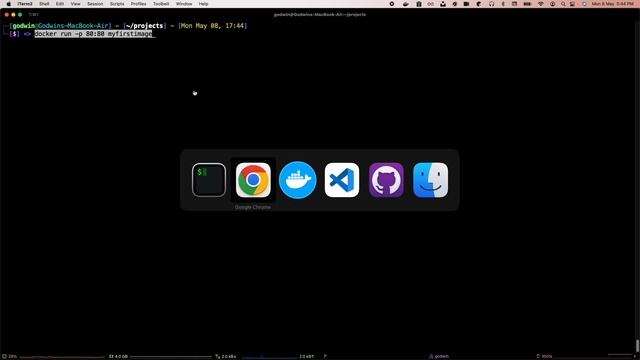
Task: Open Wi-Fi status in menu bar
Action: (541, 4)
